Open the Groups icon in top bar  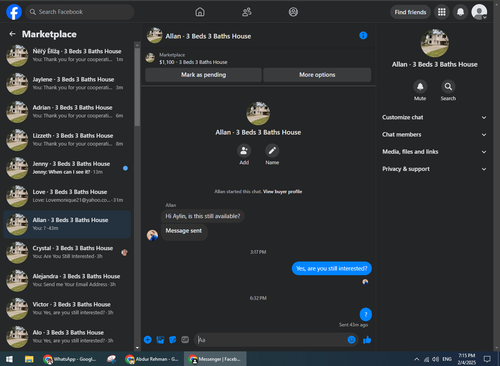(293, 12)
